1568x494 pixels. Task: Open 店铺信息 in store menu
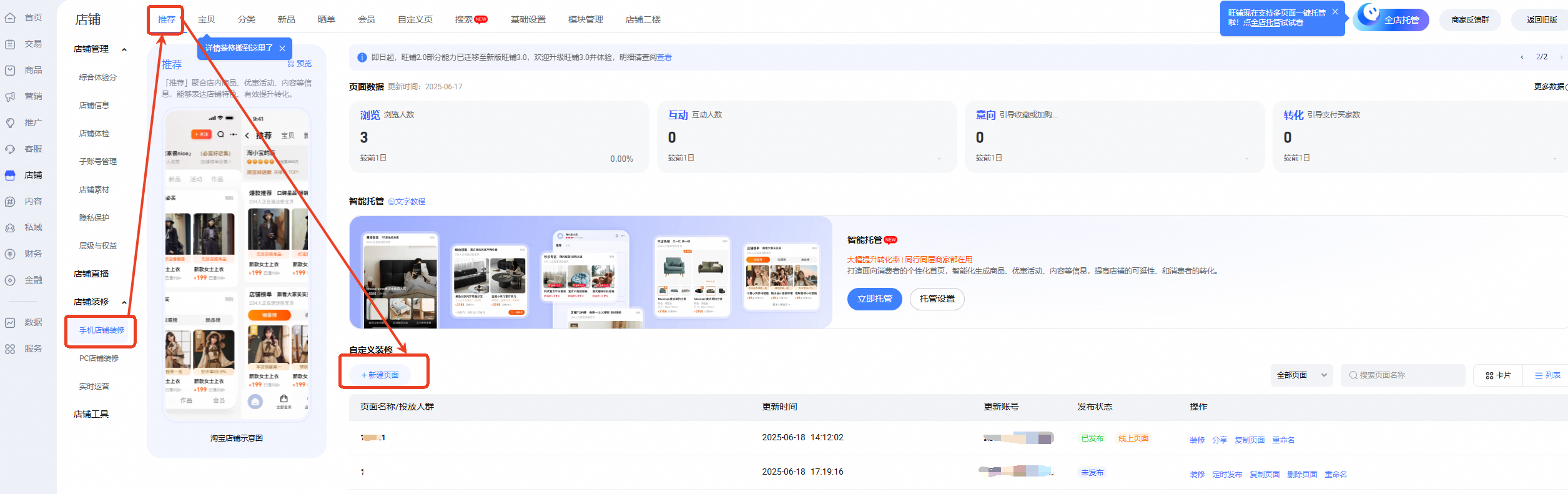tap(94, 106)
